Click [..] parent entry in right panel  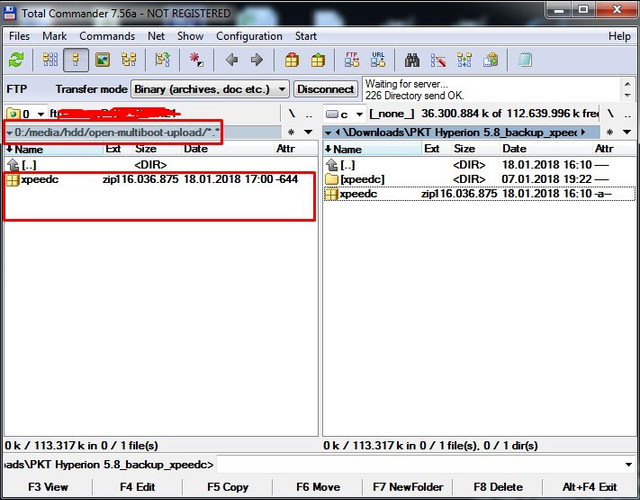(479, 165)
